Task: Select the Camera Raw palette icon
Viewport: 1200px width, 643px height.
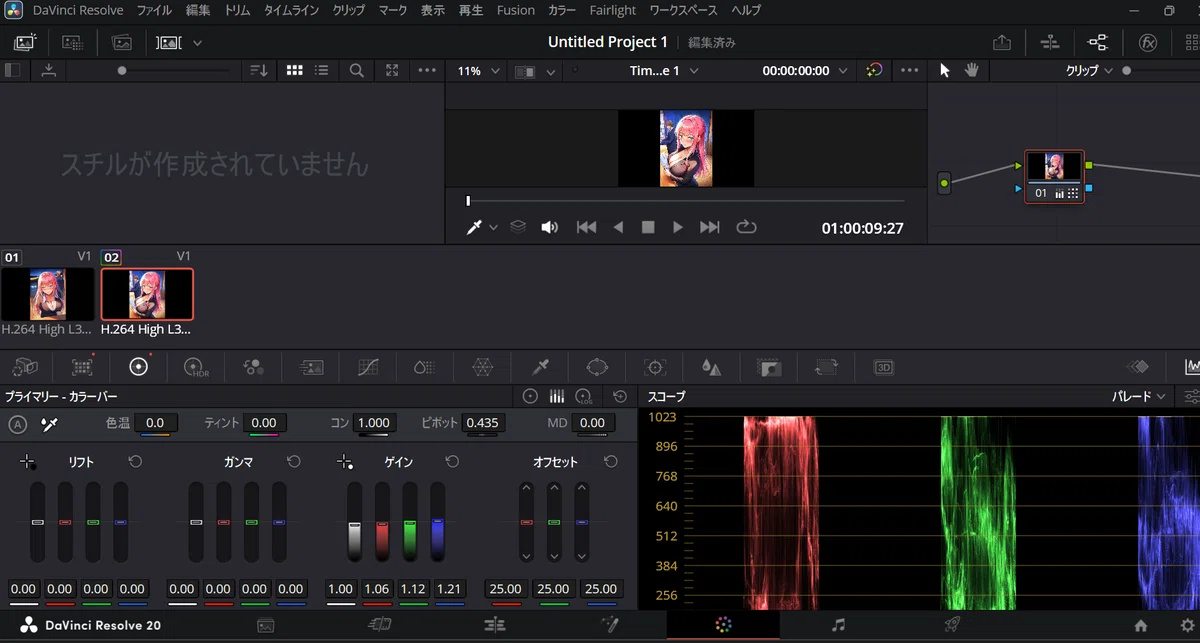Action: pyautogui.click(x=25, y=367)
